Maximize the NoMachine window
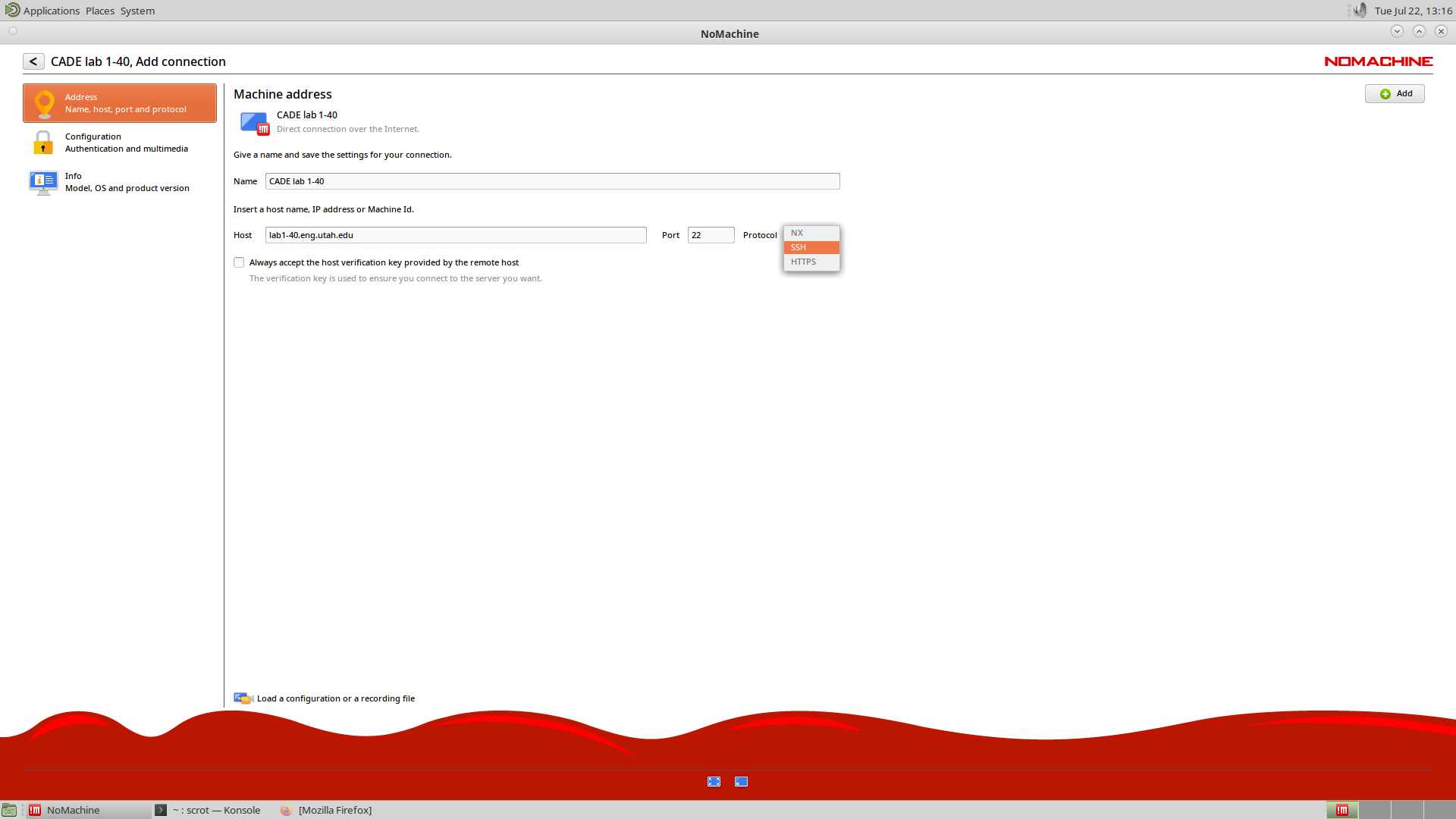1456x819 pixels. point(1419,31)
